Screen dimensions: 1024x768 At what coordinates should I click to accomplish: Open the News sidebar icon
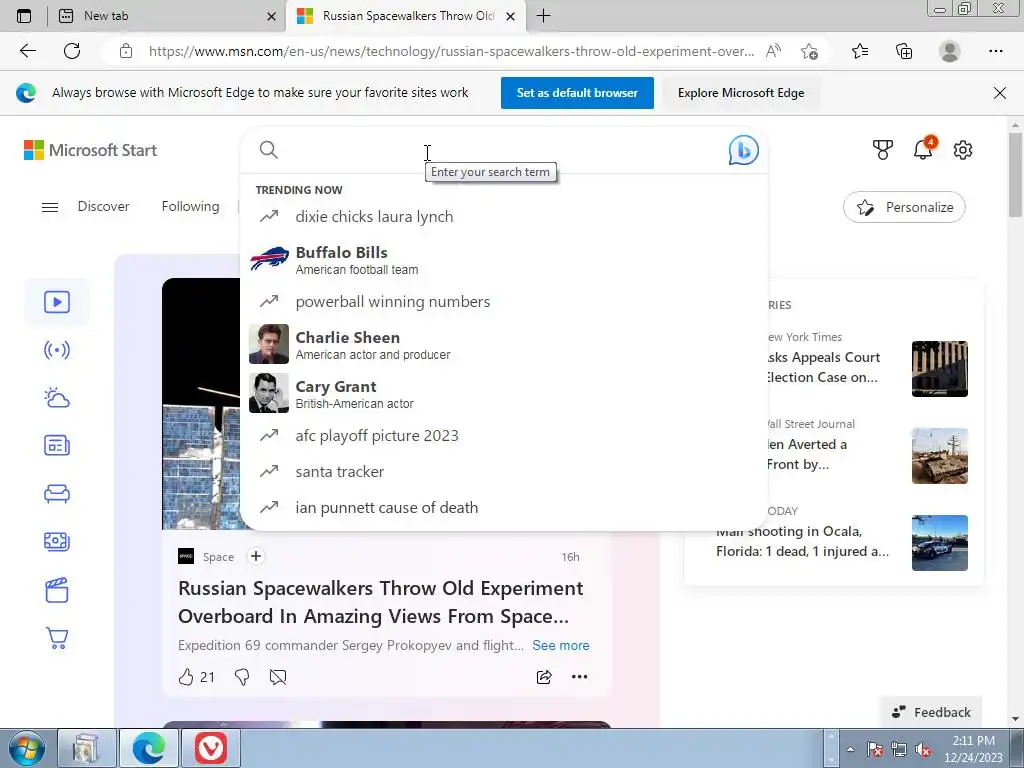57,445
